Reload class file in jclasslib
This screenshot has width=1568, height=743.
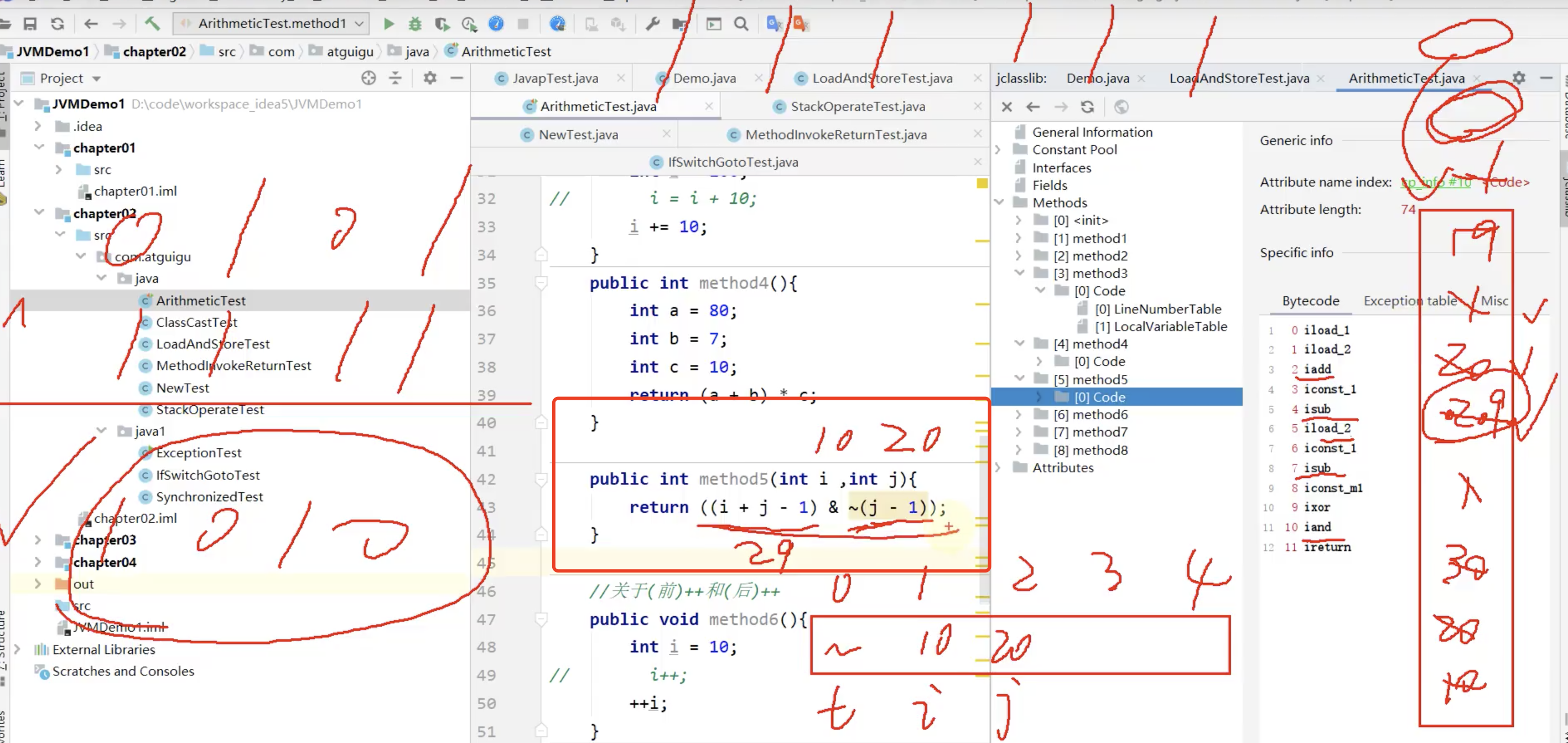[x=1087, y=107]
